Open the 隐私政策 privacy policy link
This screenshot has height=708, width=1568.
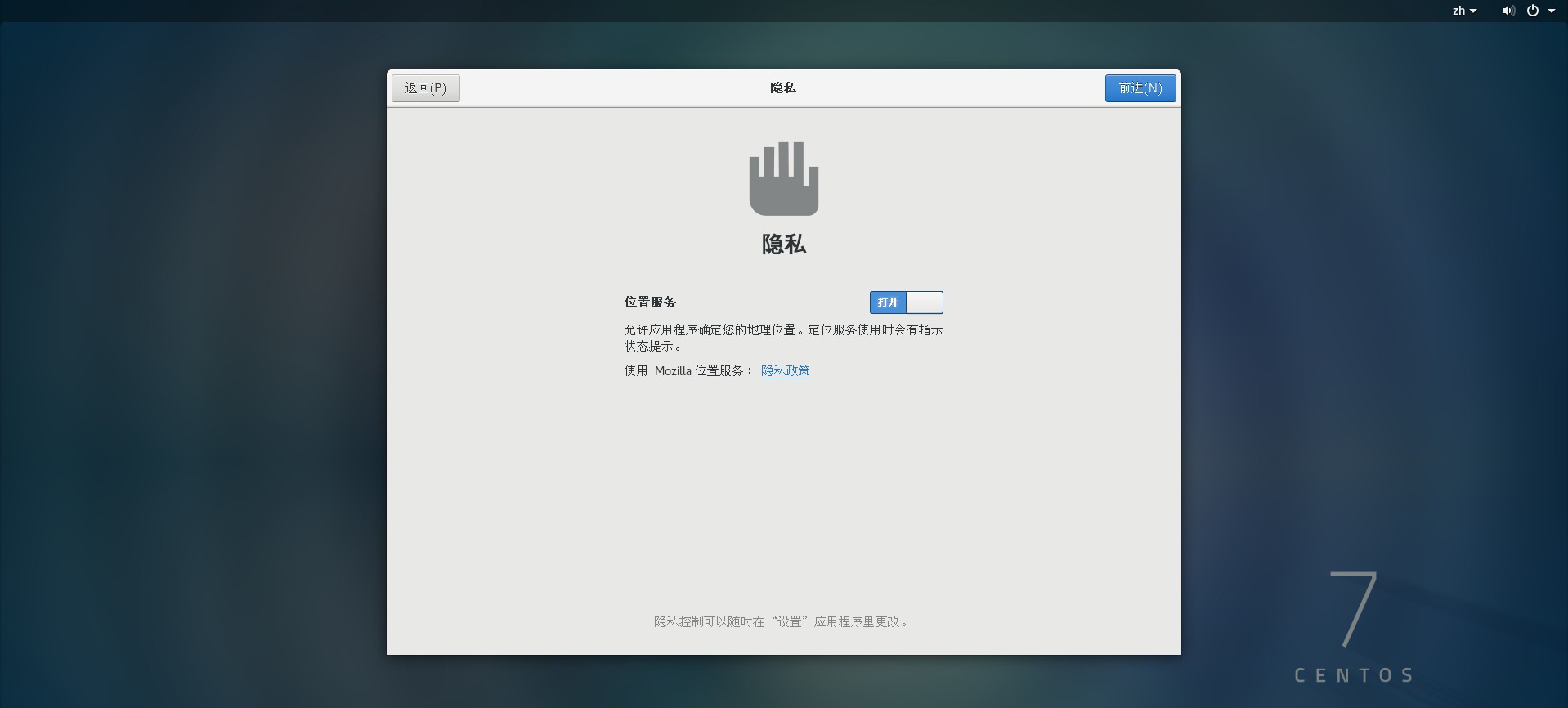pos(786,370)
